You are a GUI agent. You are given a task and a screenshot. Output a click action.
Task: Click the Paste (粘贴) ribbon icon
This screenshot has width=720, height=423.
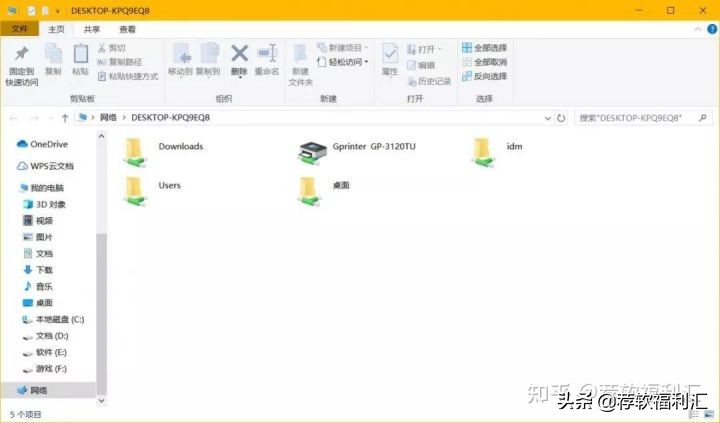80,54
